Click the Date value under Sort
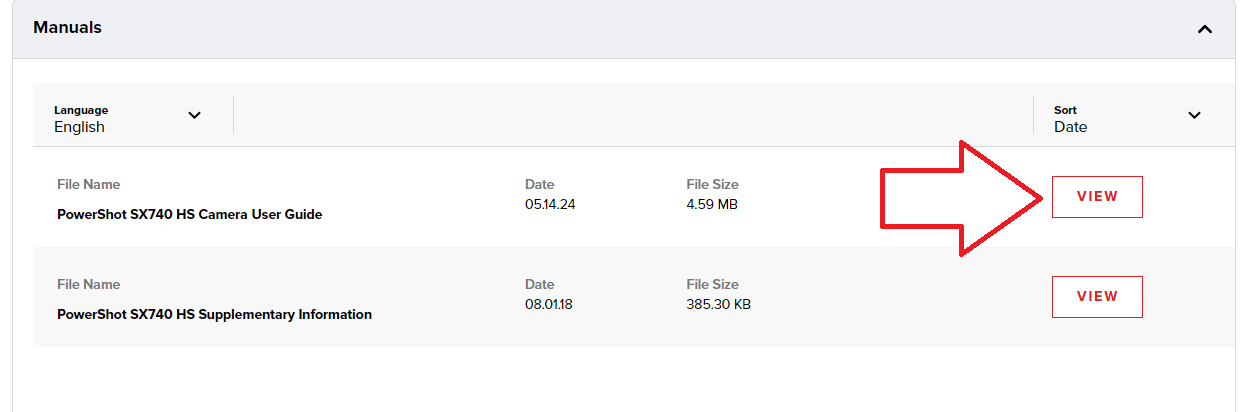The width and height of the screenshot is (1248, 412). 1070,127
